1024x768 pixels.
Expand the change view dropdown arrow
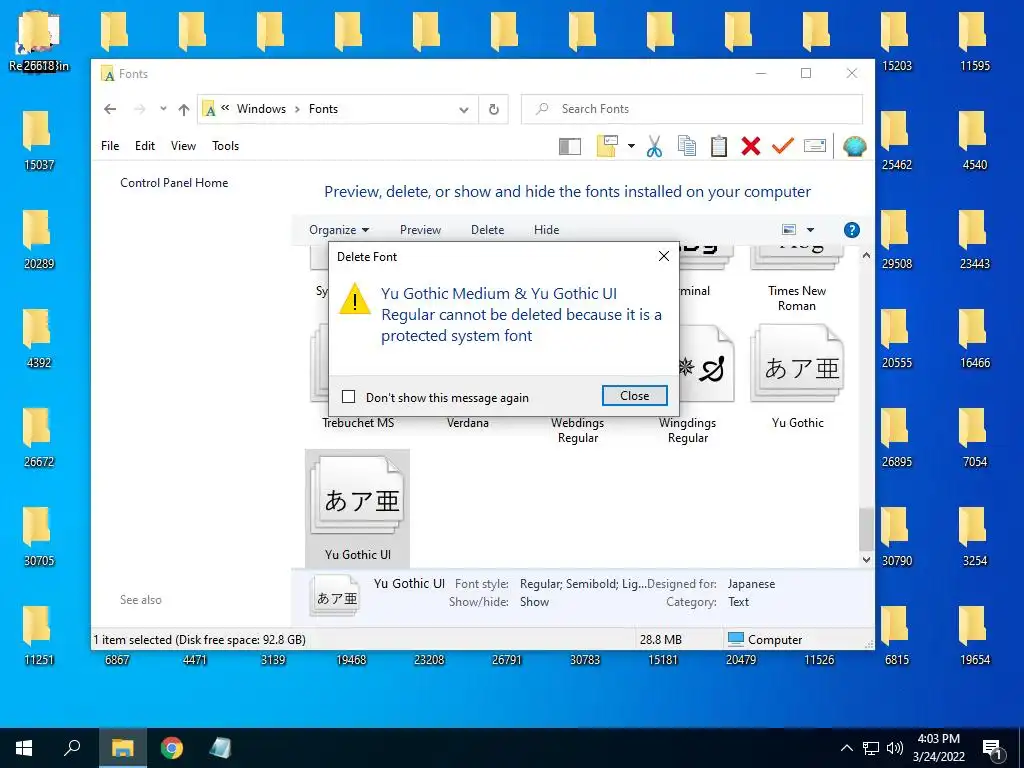coord(810,230)
